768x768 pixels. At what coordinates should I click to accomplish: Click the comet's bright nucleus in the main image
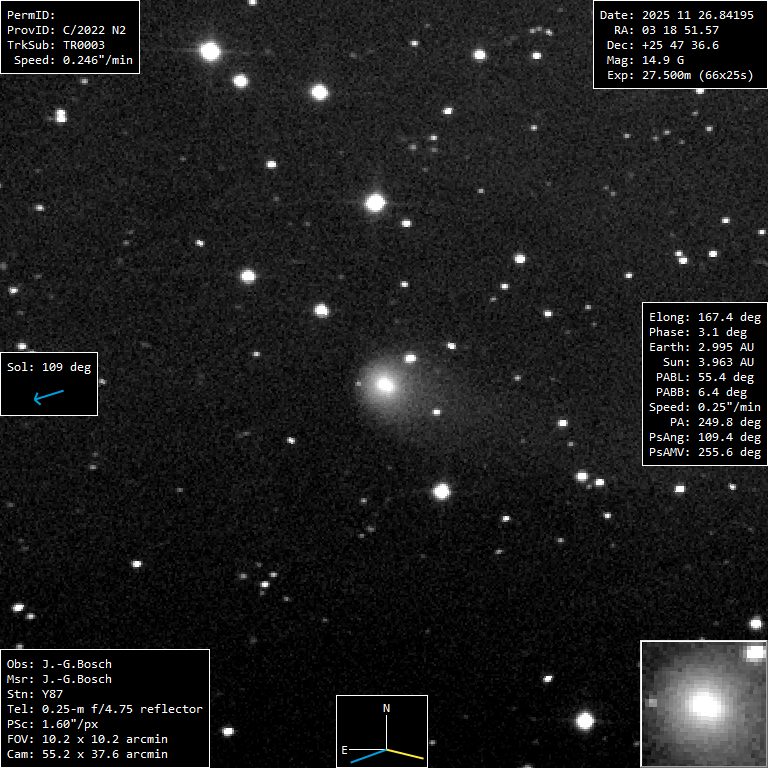tap(385, 384)
